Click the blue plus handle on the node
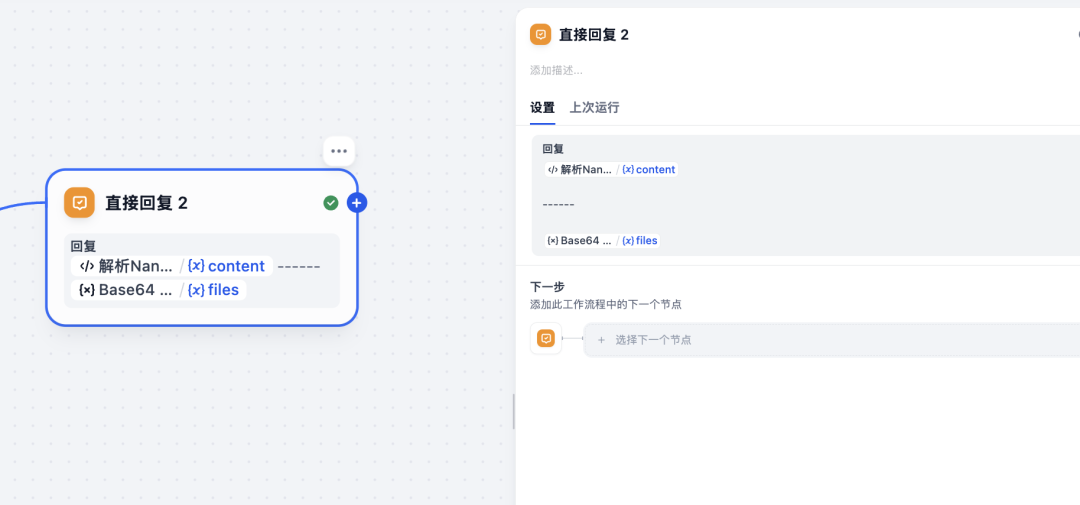 tap(357, 203)
